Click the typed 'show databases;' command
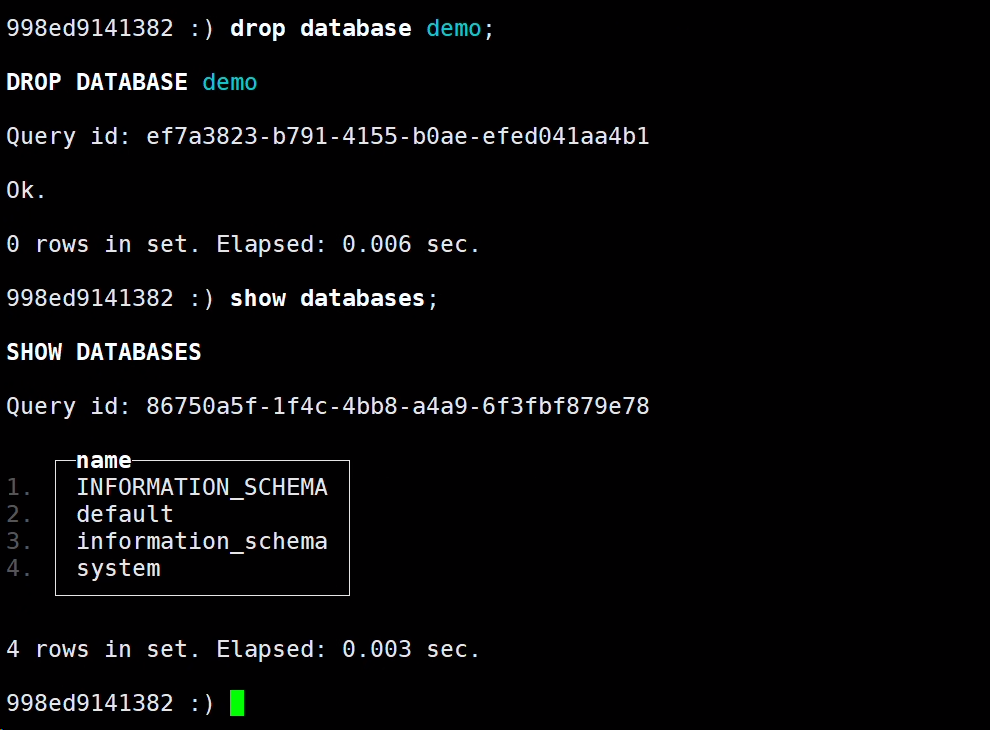990x730 pixels. (334, 298)
